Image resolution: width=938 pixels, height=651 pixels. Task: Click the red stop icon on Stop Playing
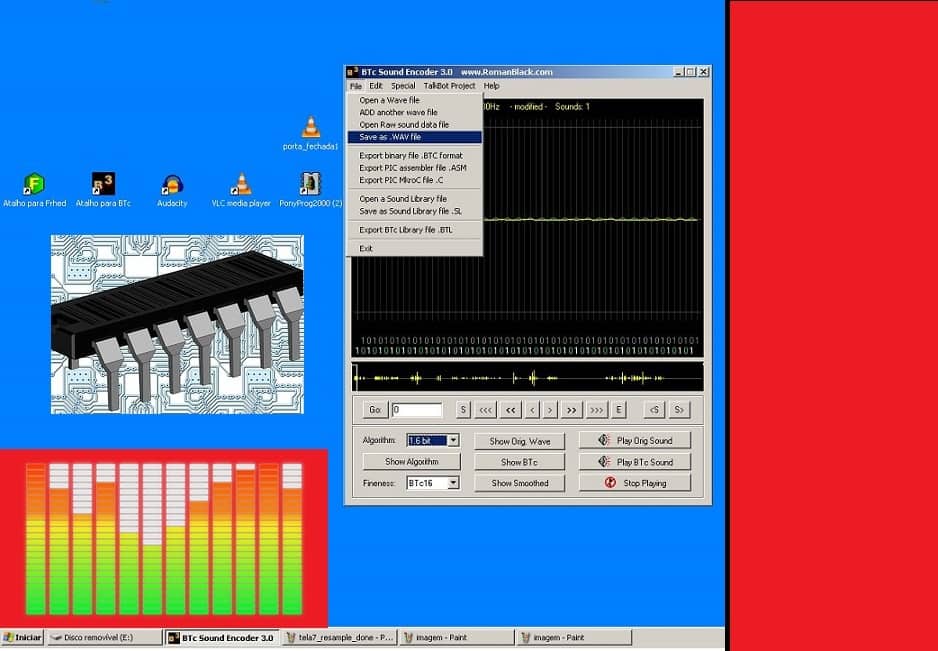[x=610, y=483]
